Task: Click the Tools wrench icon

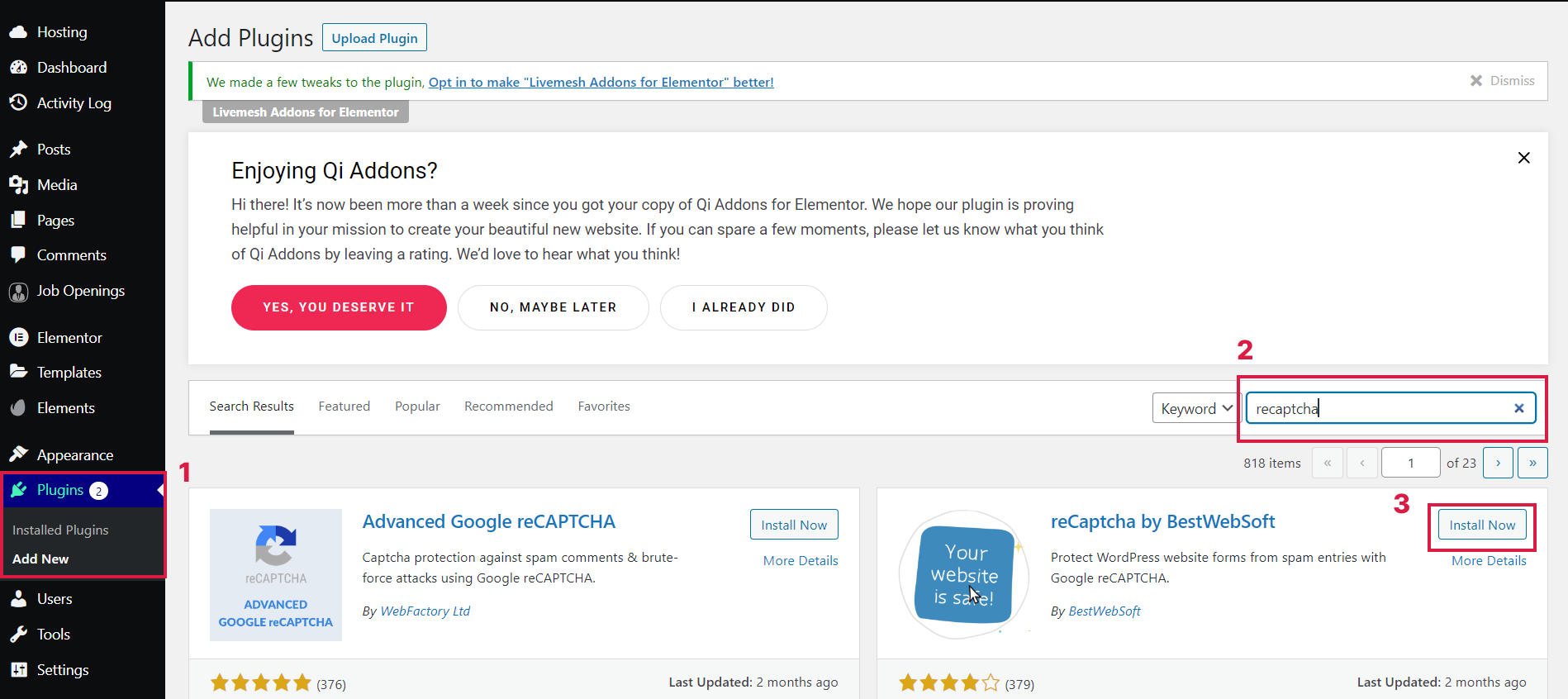Action: [18, 635]
